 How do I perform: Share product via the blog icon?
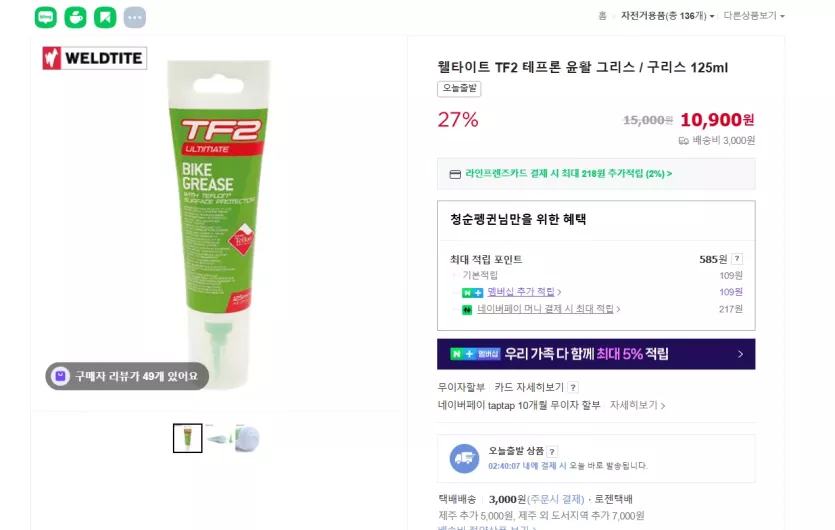pyautogui.click(x=46, y=18)
